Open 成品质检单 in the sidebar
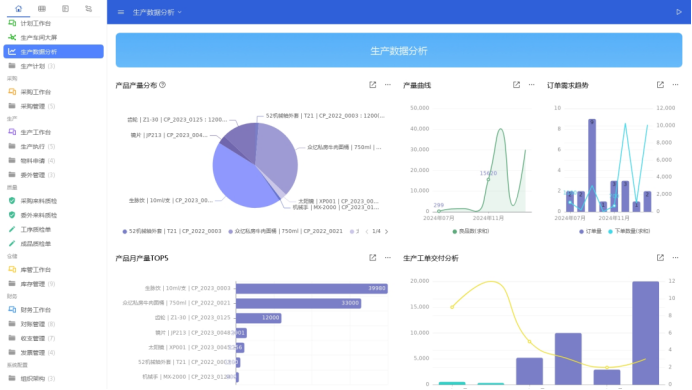This screenshot has width=692, height=390. pos(53,244)
